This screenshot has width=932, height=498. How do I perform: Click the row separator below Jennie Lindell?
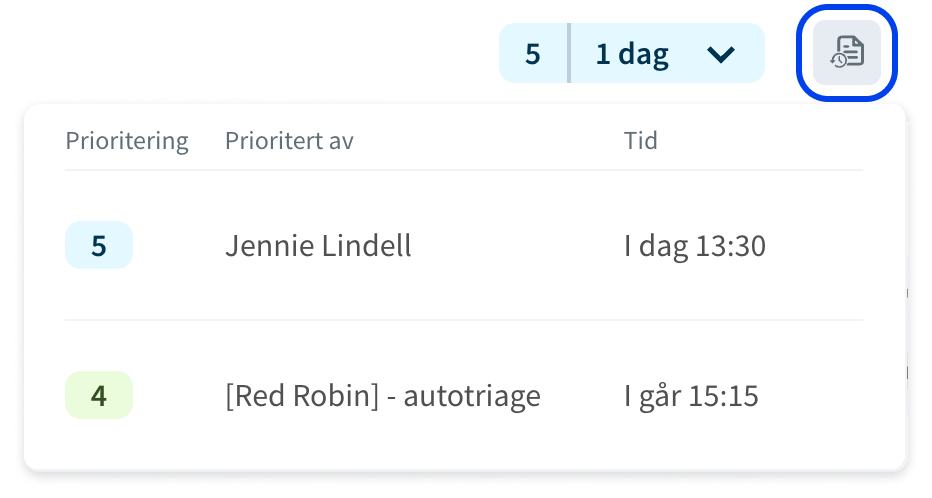pos(464,320)
